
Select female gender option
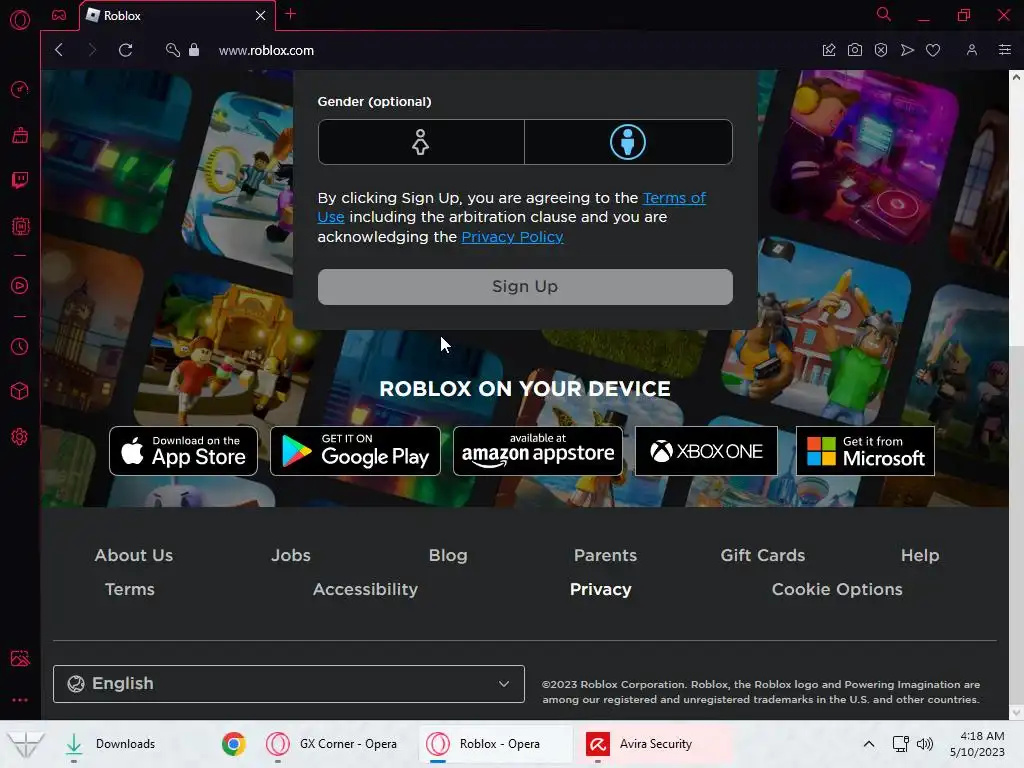coord(421,142)
